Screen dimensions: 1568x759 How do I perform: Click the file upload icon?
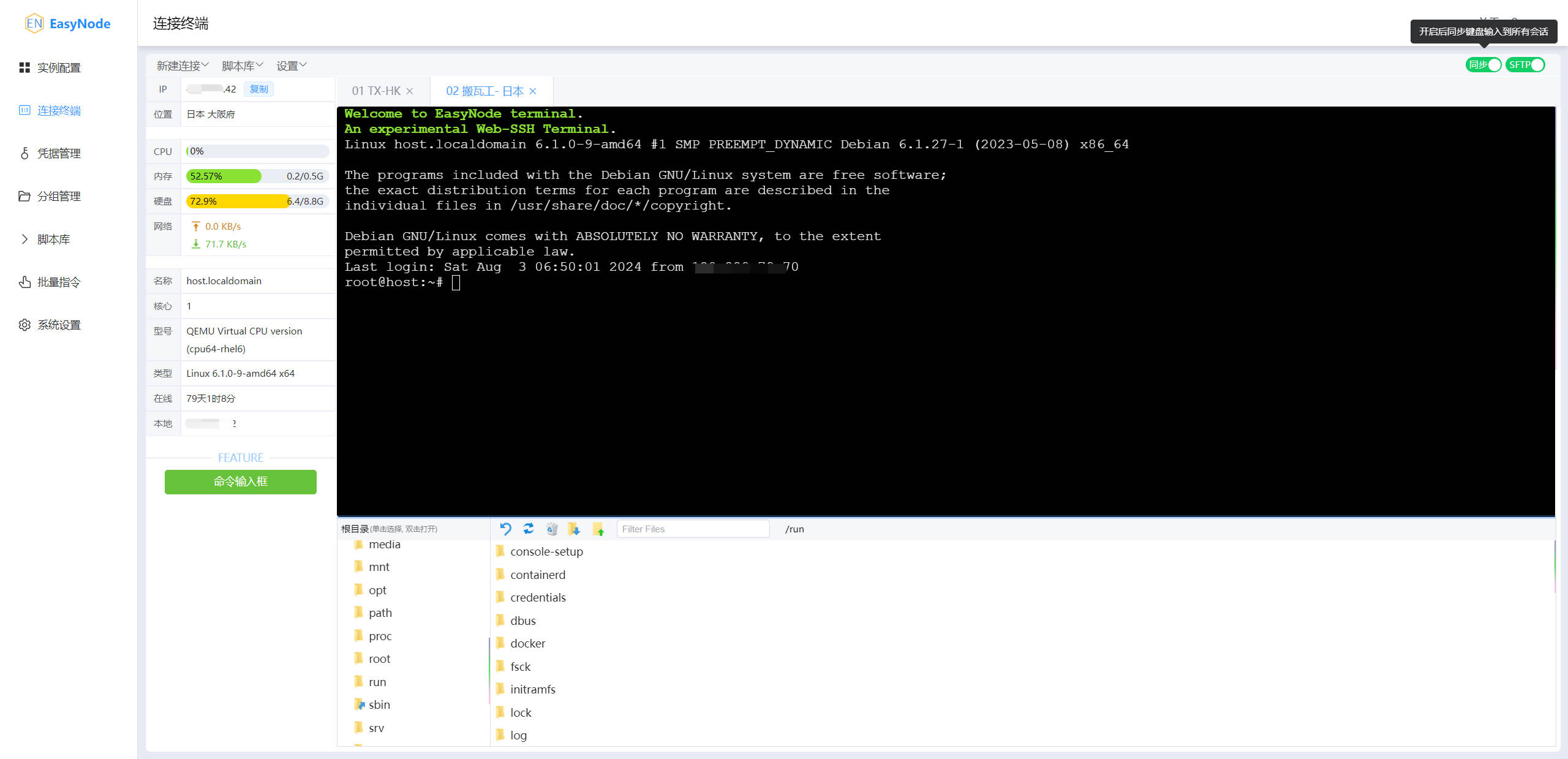click(x=598, y=529)
